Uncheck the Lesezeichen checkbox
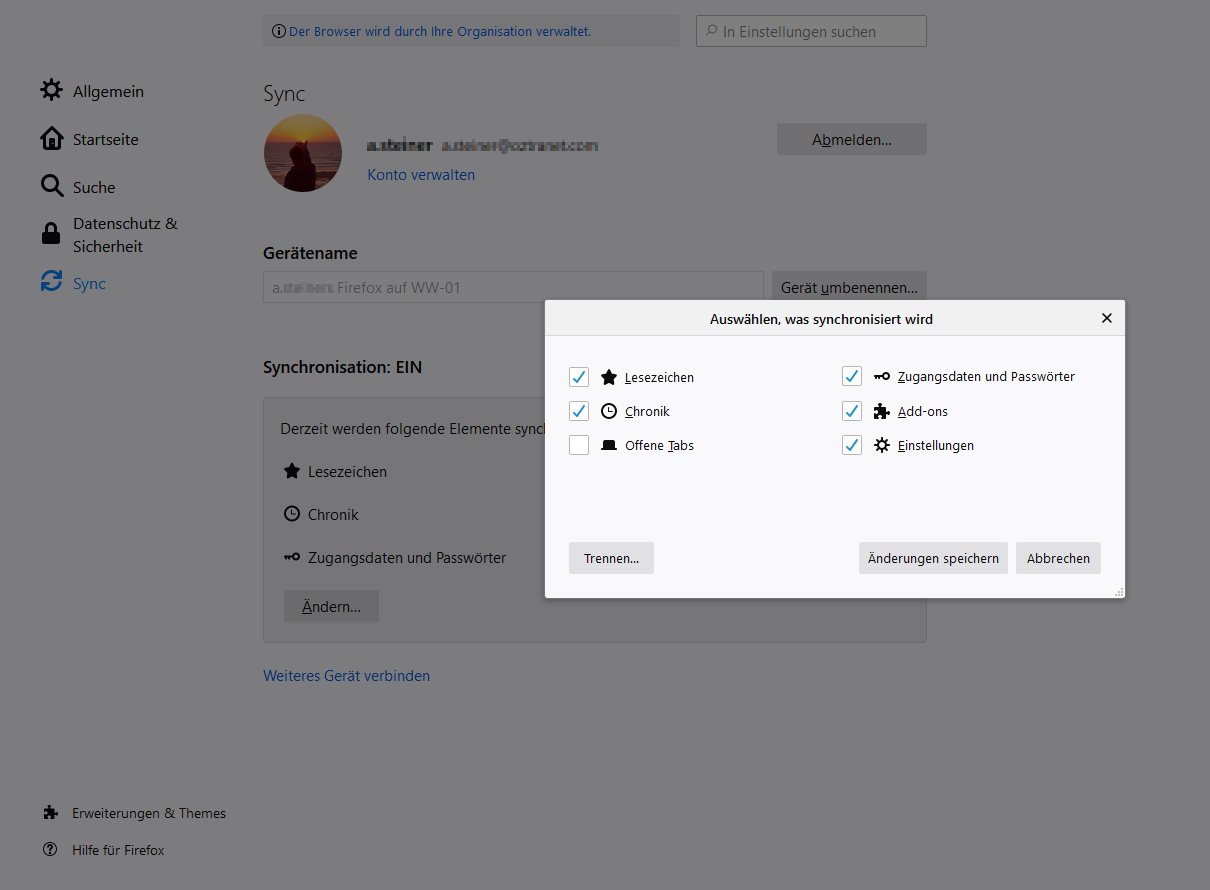This screenshot has height=890, width=1210. click(x=579, y=377)
